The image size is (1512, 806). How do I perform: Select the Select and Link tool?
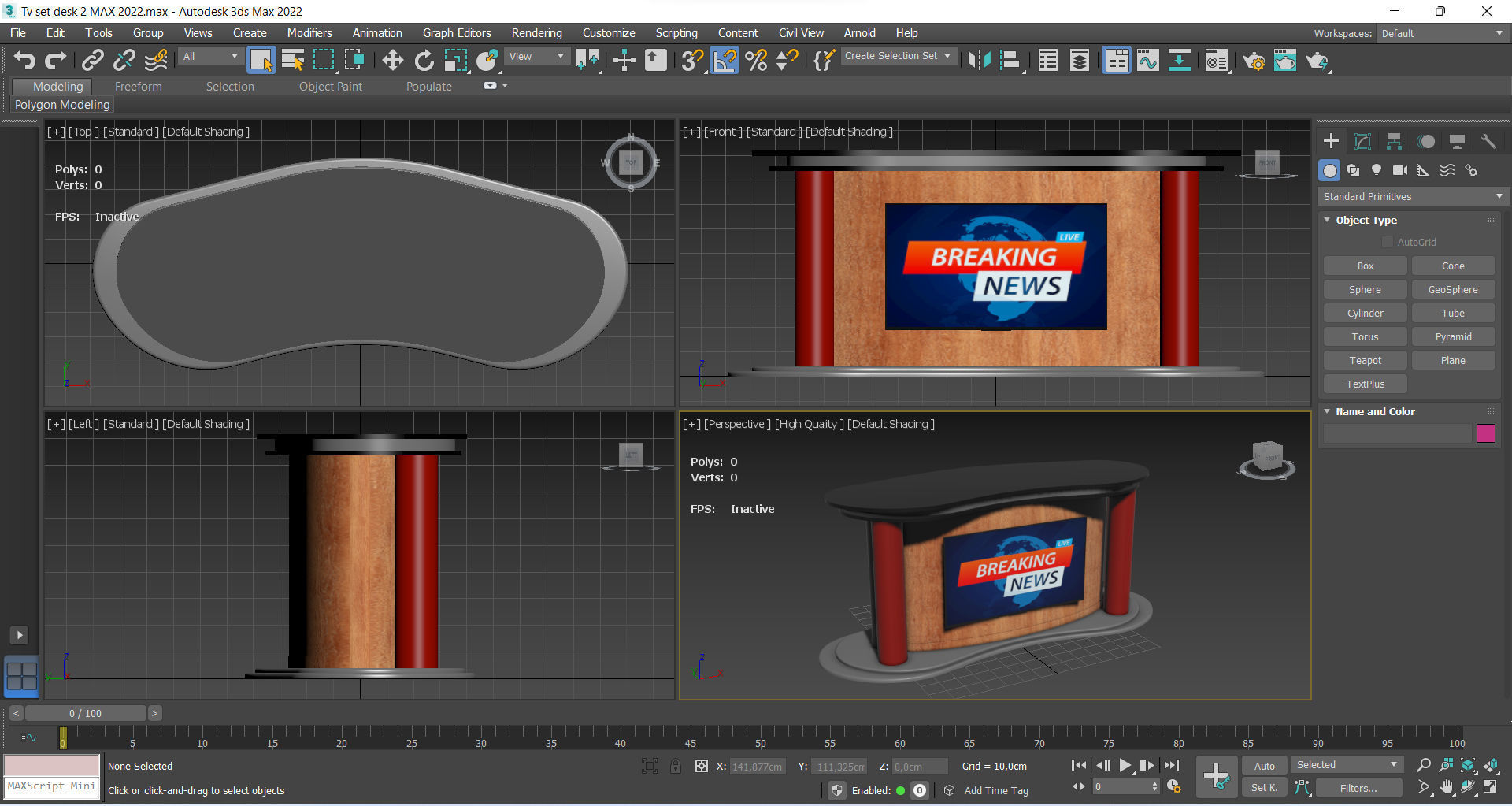pyautogui.click(x=93, y=60)
